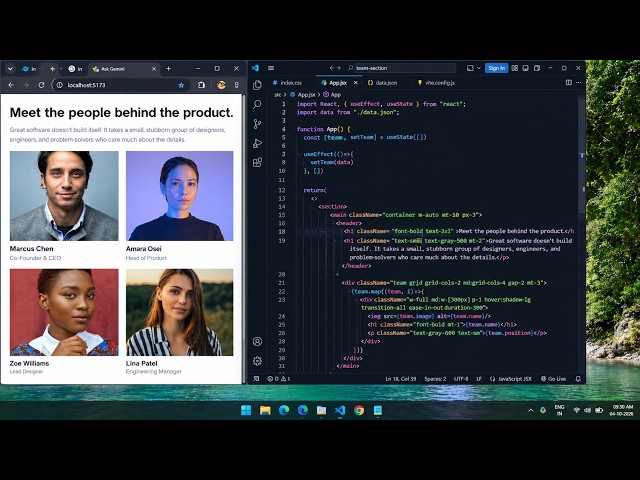Open the Accounts icon in activity bar
The height and width of the screenshot is (480, 640).
(x=257, y=341)
